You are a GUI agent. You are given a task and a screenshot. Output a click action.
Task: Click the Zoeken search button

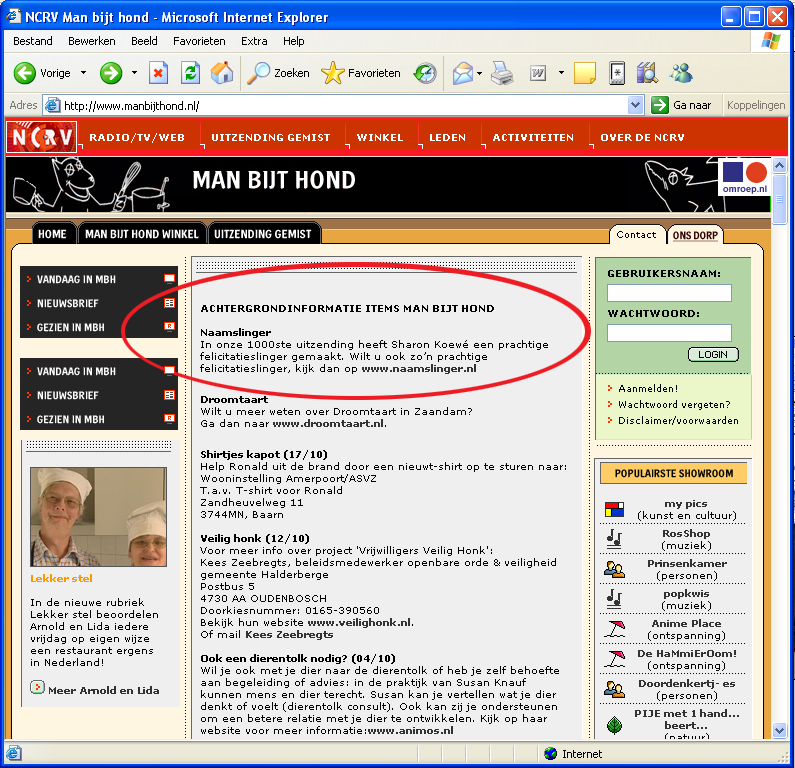[279, 73]
